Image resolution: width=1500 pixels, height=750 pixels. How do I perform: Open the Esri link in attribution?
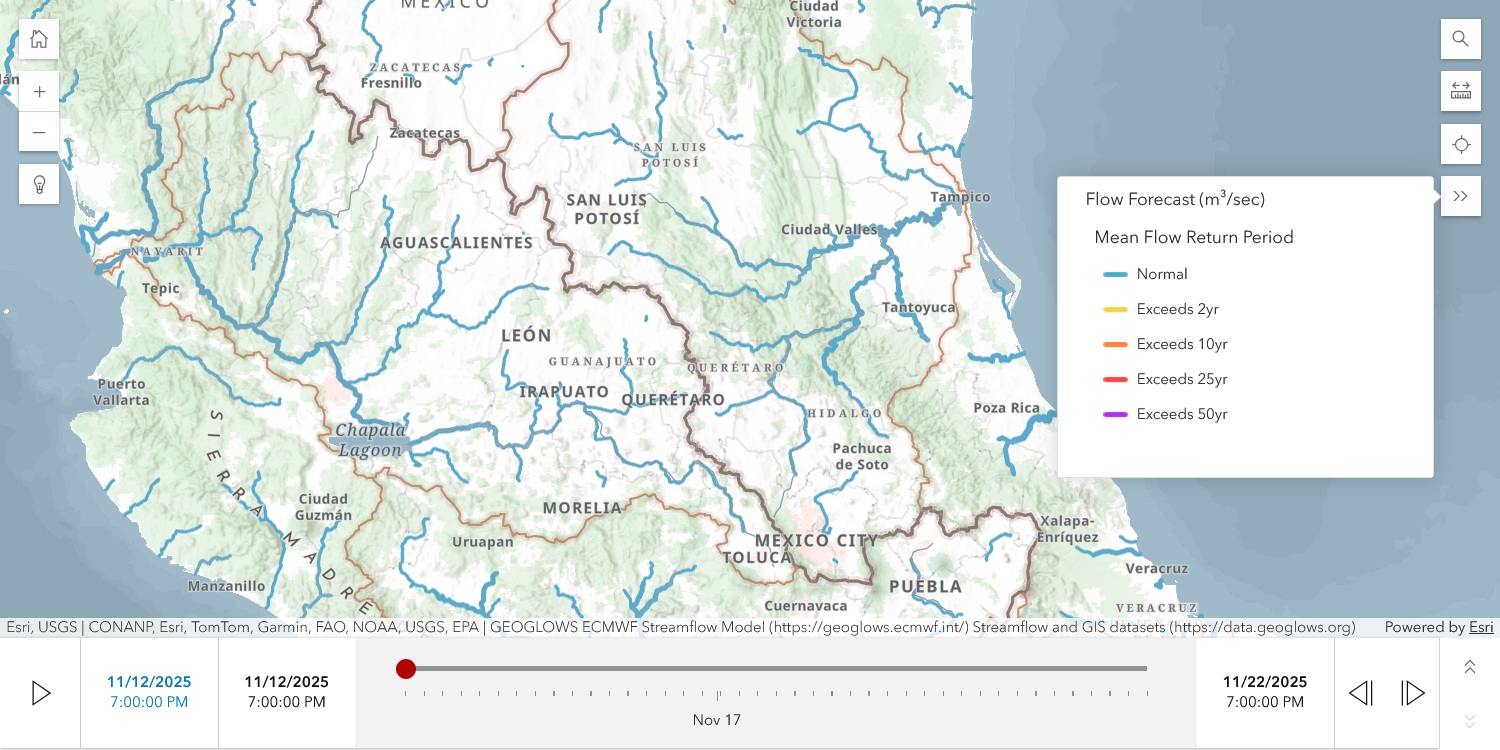point(1481,628)
